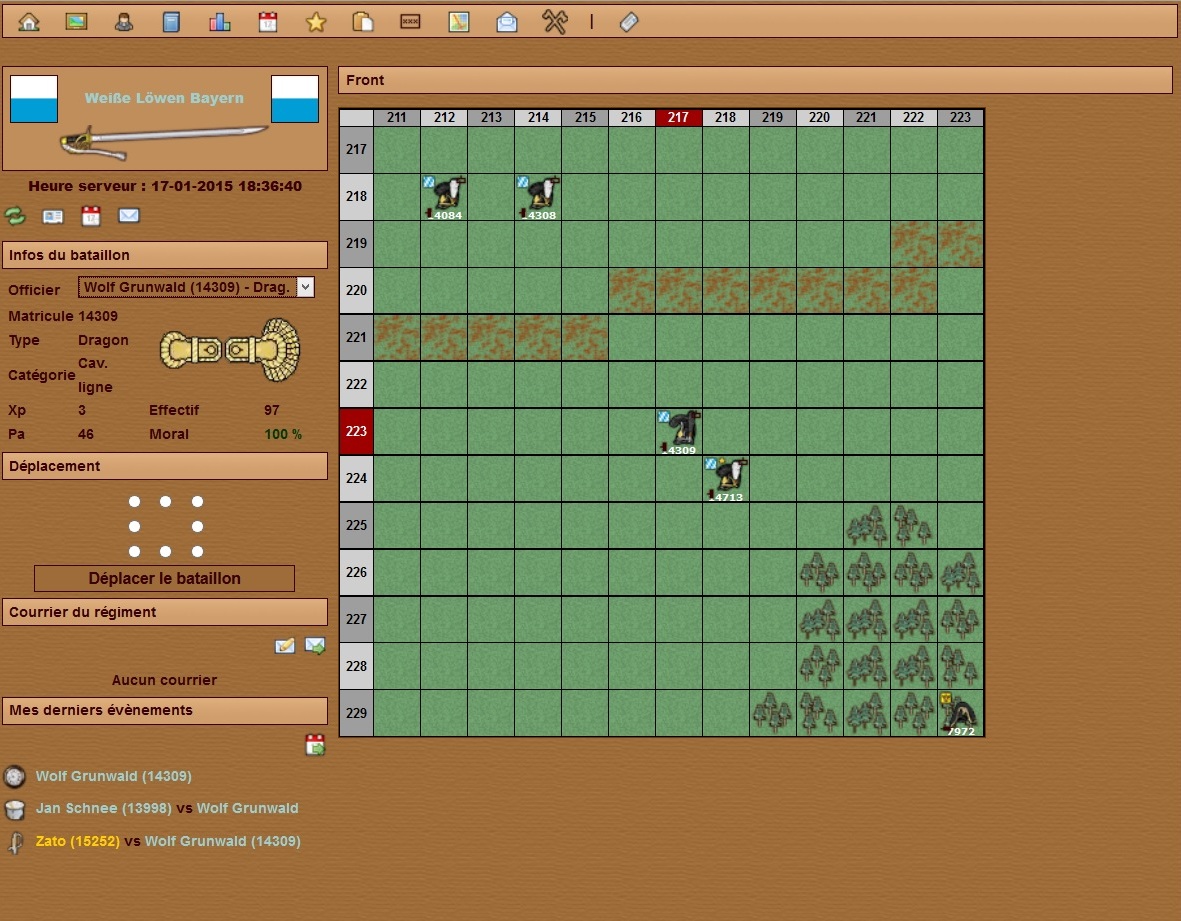Open the map icon in top toolbar
The height and width of the screenshot is (921, 1181).
(x=459, y=22)
